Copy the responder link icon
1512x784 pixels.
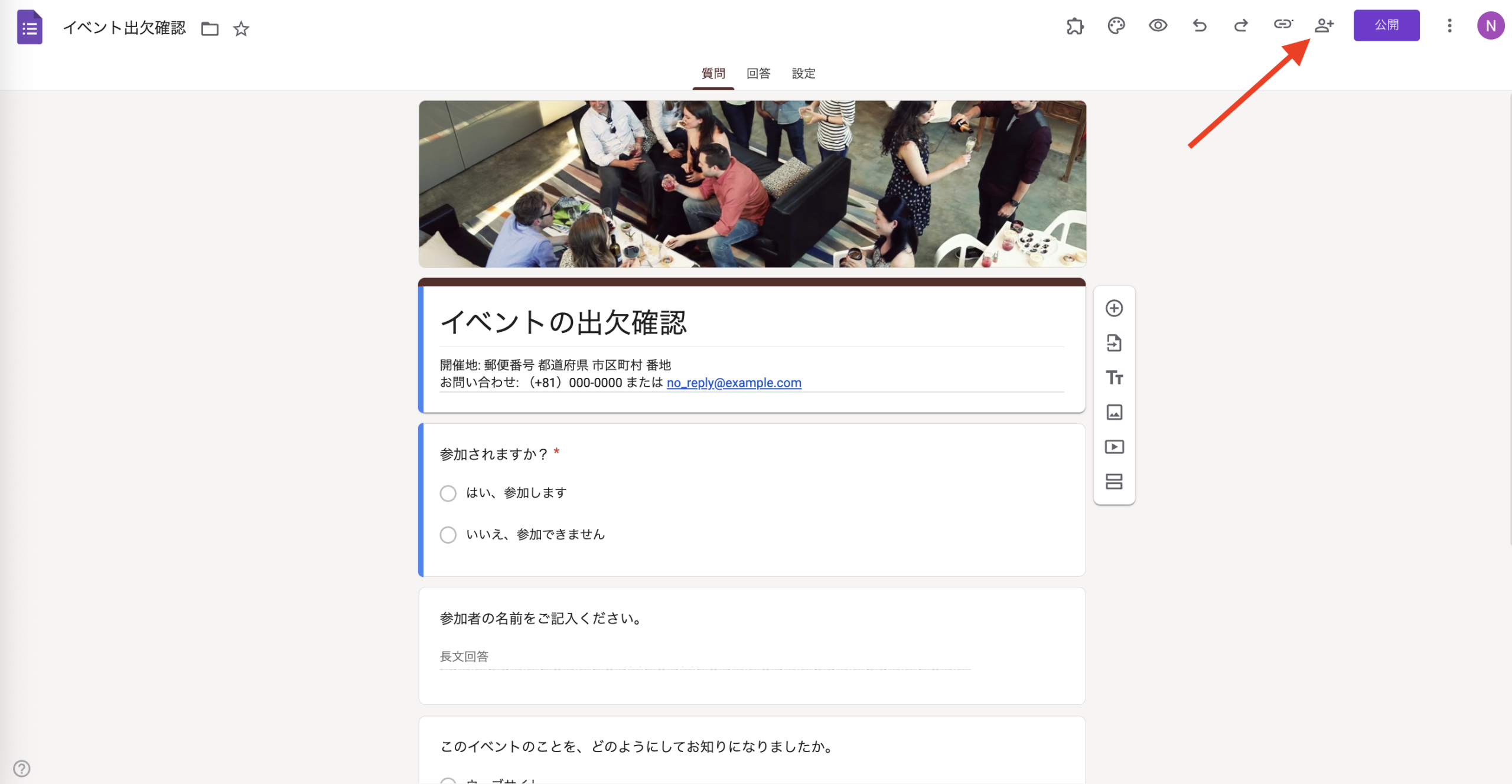click(x=1283, y=25)
